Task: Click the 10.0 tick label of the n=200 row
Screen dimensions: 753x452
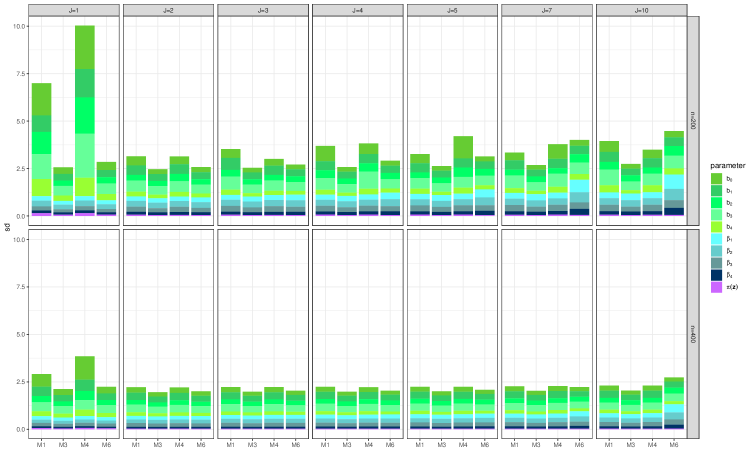Action: pyautogui.click(x=19, y=26)
